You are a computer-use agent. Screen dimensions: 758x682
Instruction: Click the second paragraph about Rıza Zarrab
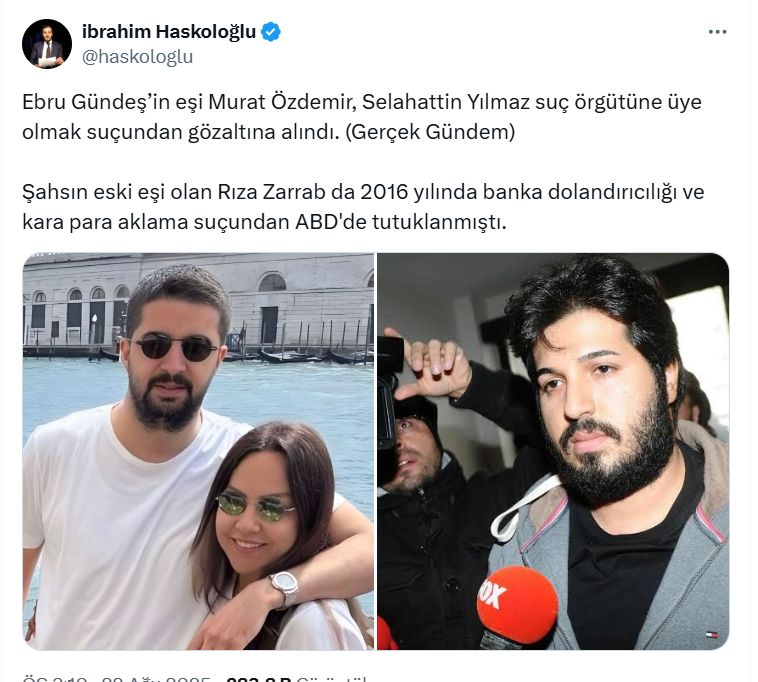[363, 207]
